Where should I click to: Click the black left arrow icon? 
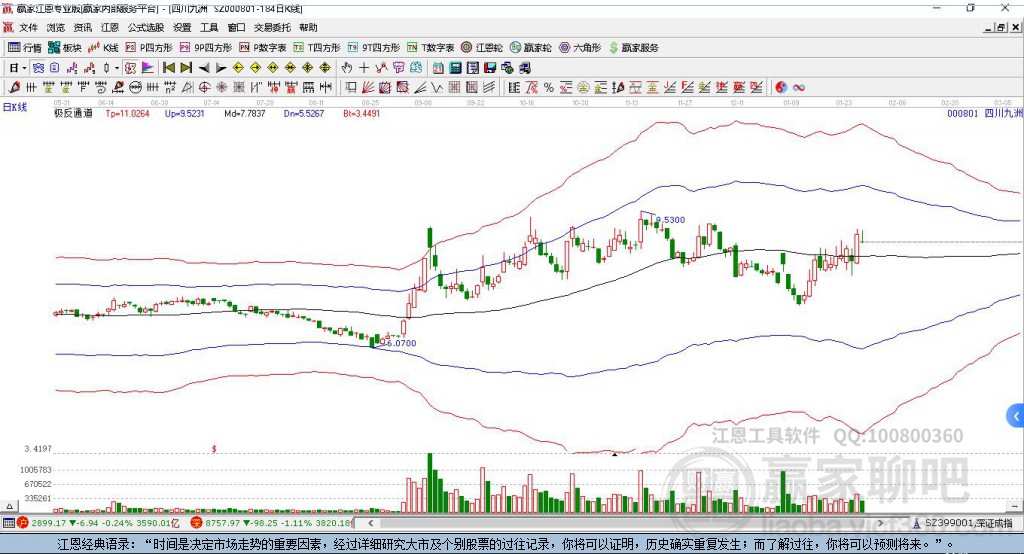click(x=204, y=68)
